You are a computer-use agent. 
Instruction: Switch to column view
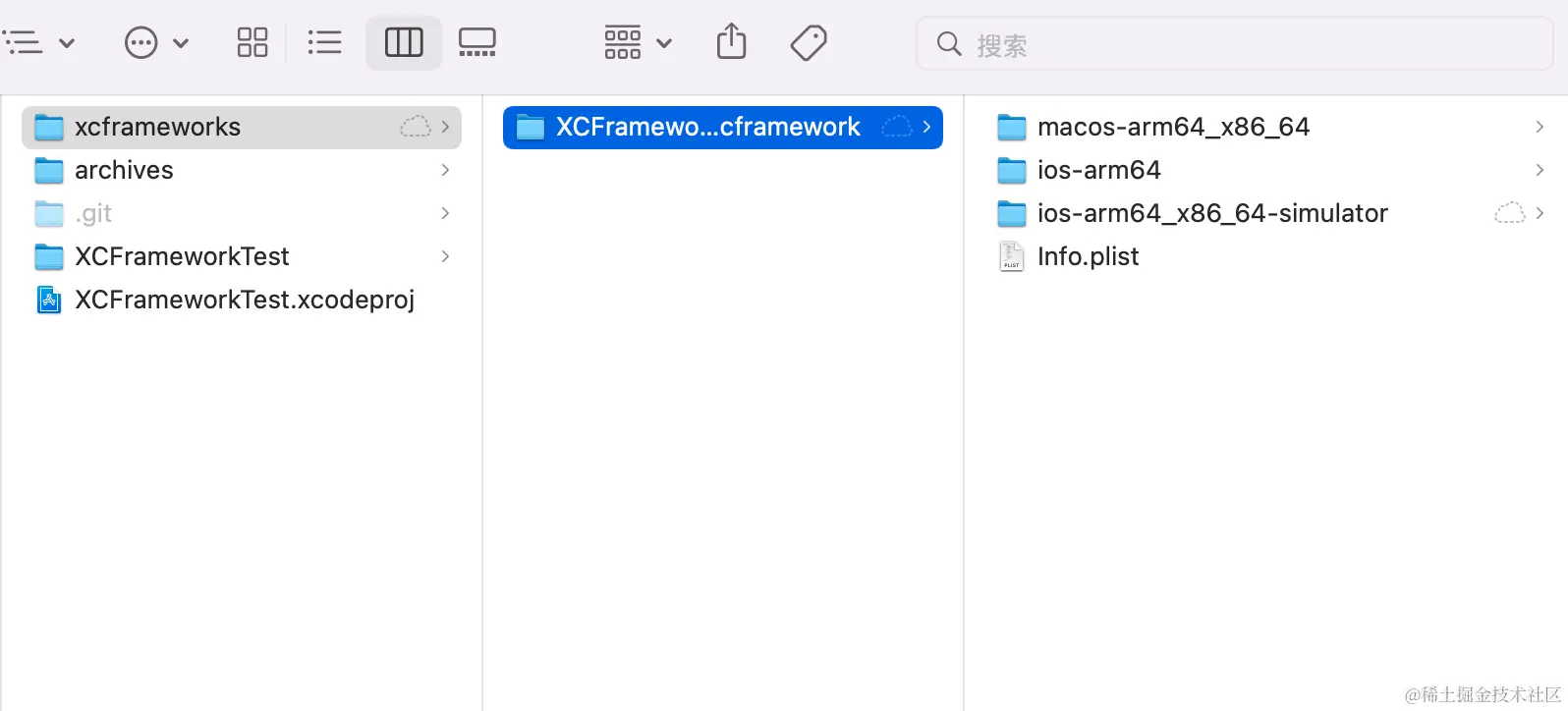click(404, 42)
